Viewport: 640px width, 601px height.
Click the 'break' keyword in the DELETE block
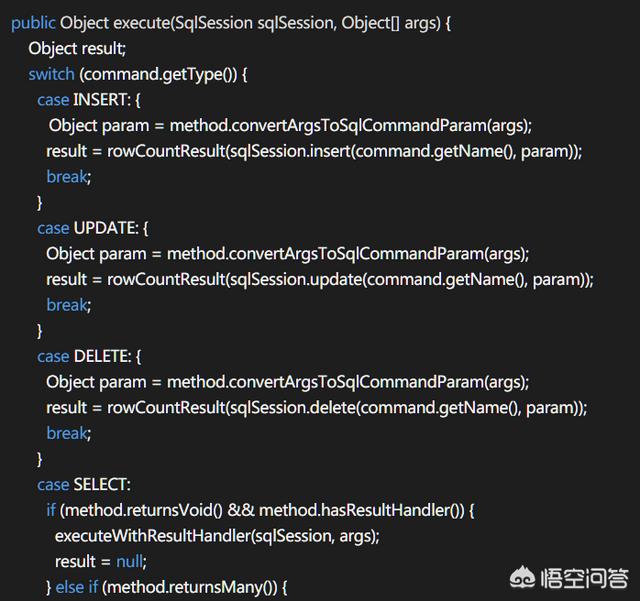(x=68, y=433)
